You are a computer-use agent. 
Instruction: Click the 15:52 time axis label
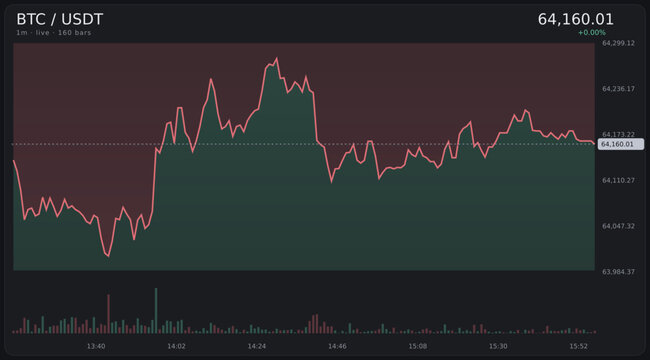[x=578, y=346]
